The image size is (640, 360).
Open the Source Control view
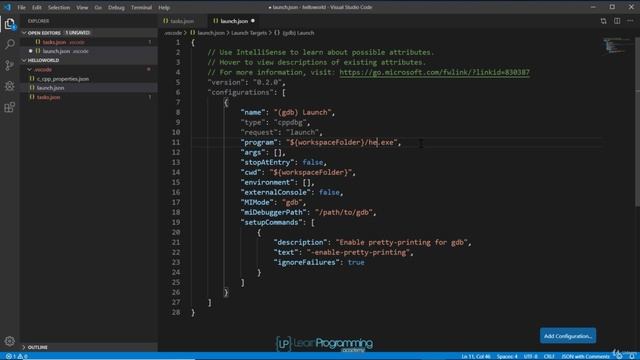pyautogui.click(x=10, y=65)
